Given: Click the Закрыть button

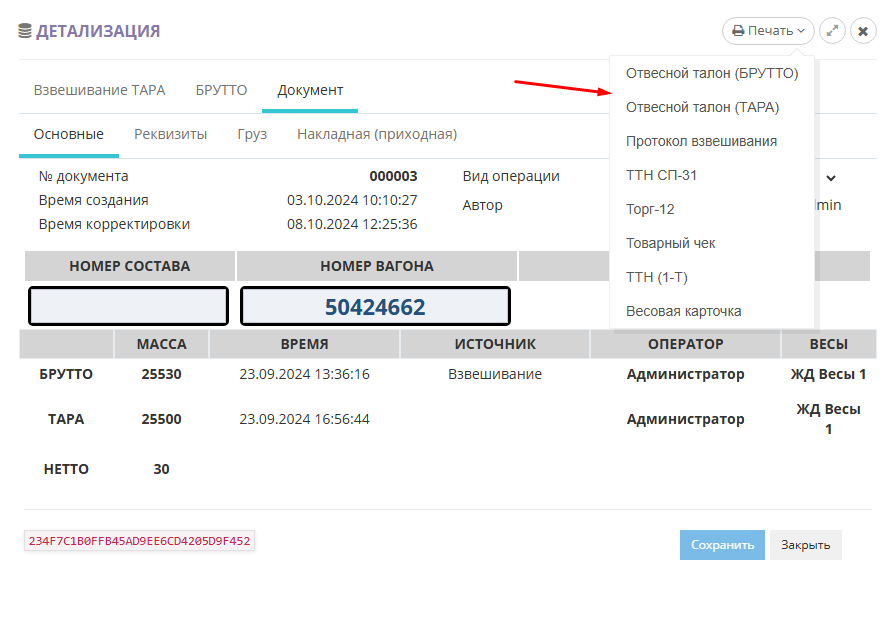Looking at the screenshot, I should point(805,545).
